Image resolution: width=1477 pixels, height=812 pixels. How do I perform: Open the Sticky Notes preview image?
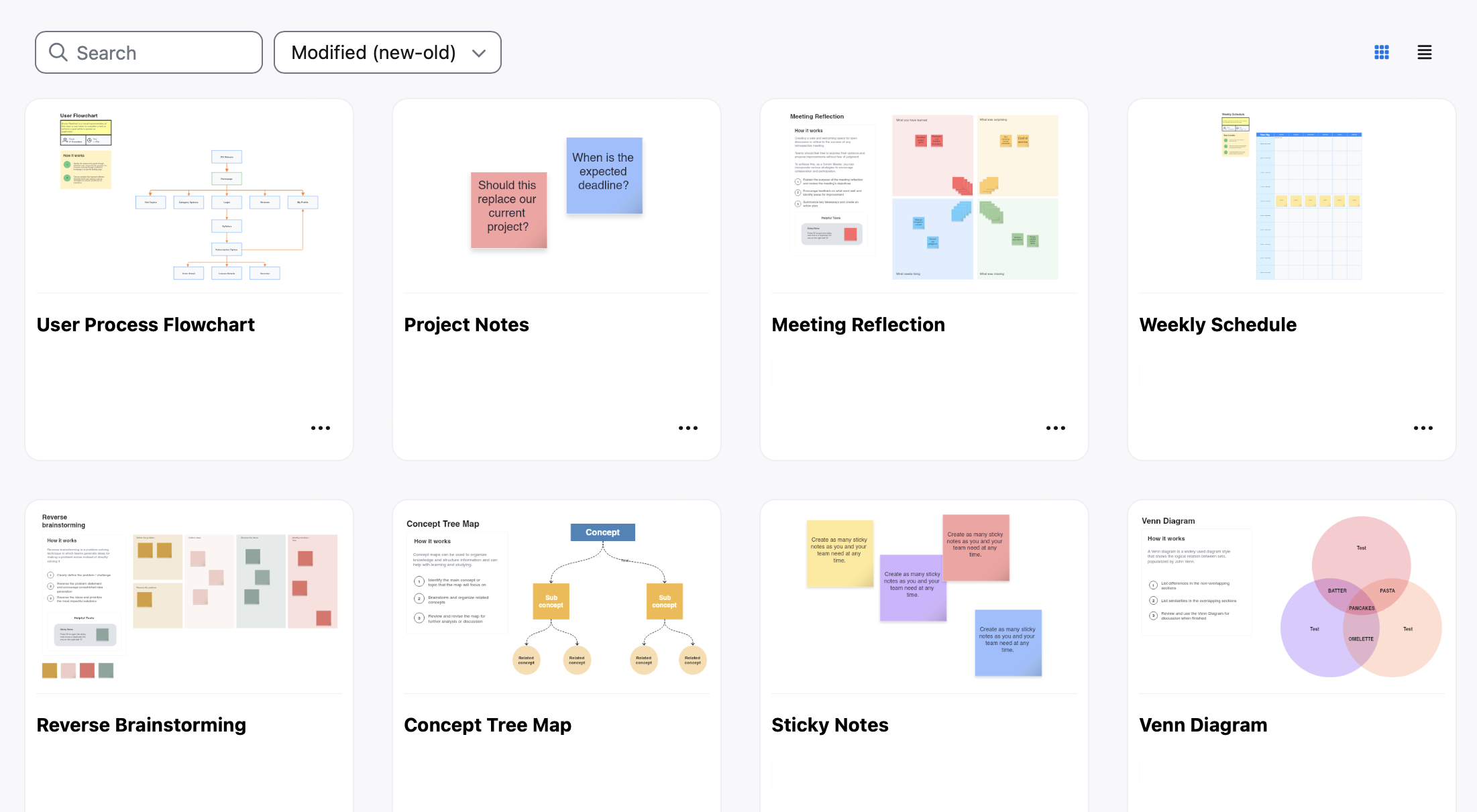point(924,597)
